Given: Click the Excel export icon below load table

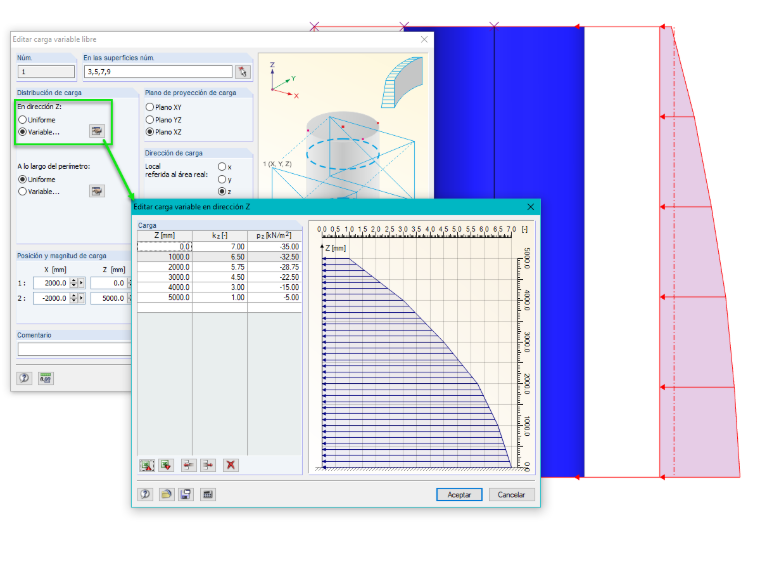Looking at the screenshot, I should 146,465.
